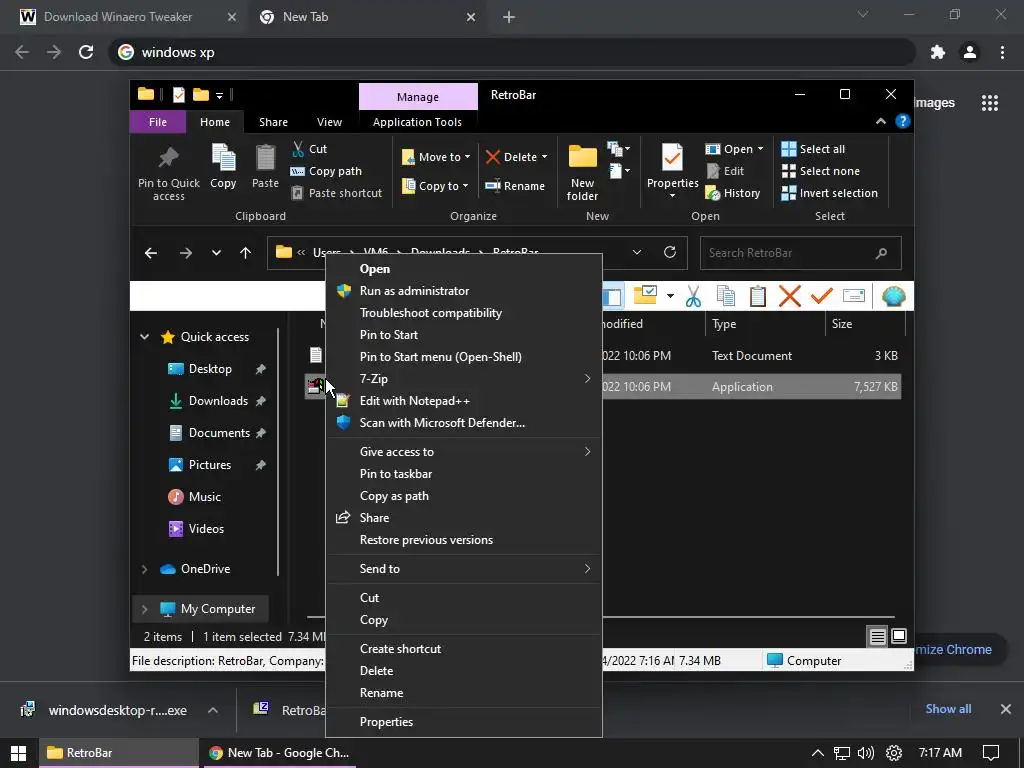Switch to details view layout button
The width and height of the screenshot is (1024, 768).
click(878, 636)
